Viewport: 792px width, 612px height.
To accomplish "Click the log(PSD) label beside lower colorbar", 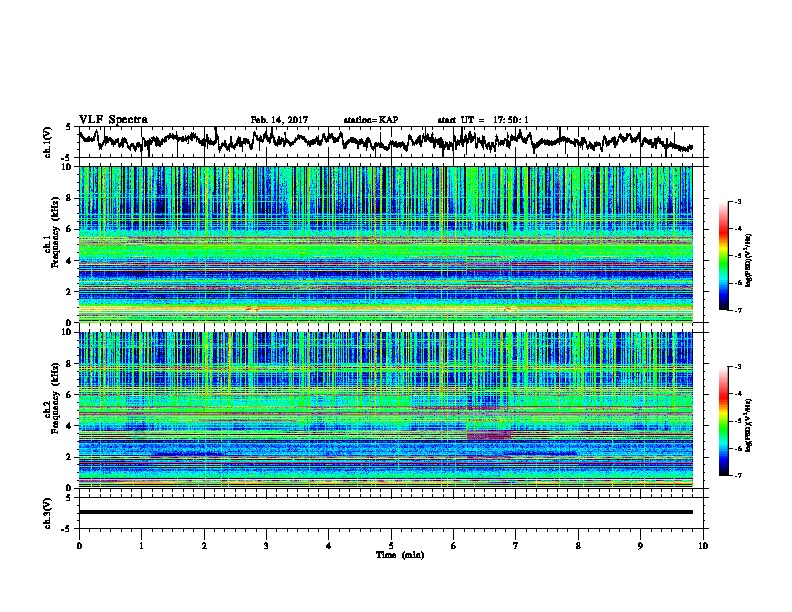I will pyautogui.click(x=748, y=425).
